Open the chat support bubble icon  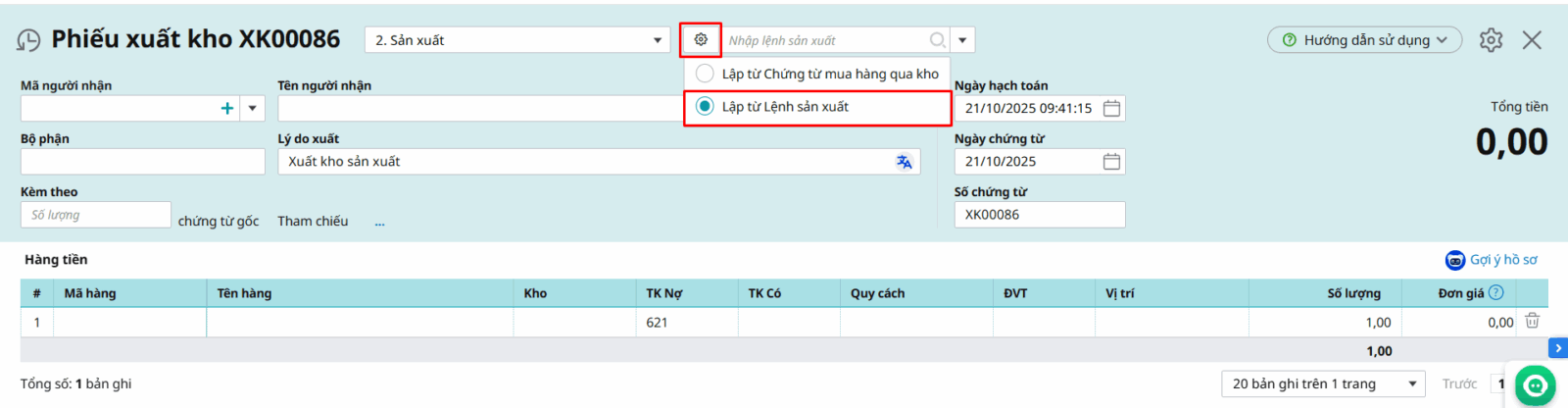[x=1535, y=384]
